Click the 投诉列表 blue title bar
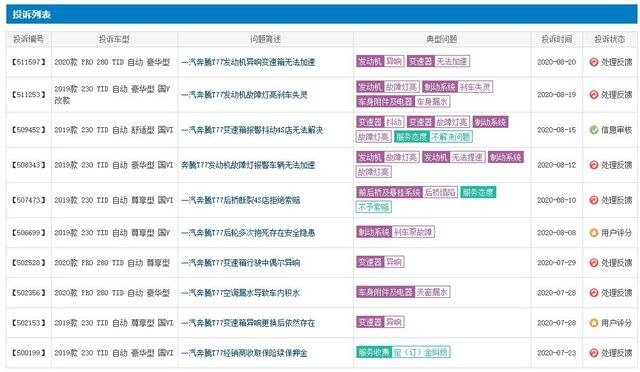This screenshot has height=372, width=640. pyautogui.click(x=322, y=14)
